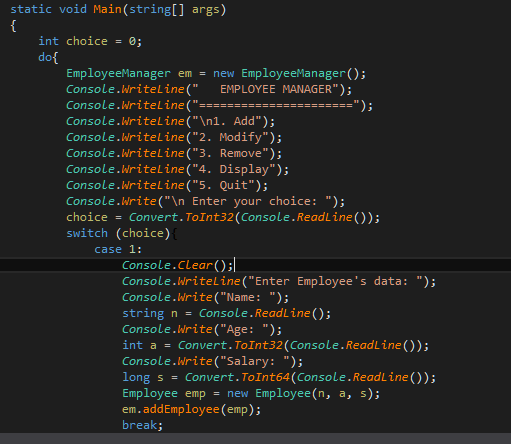
Task: Click the "Enter your choice:" prompt line
Action: (205, 201)
